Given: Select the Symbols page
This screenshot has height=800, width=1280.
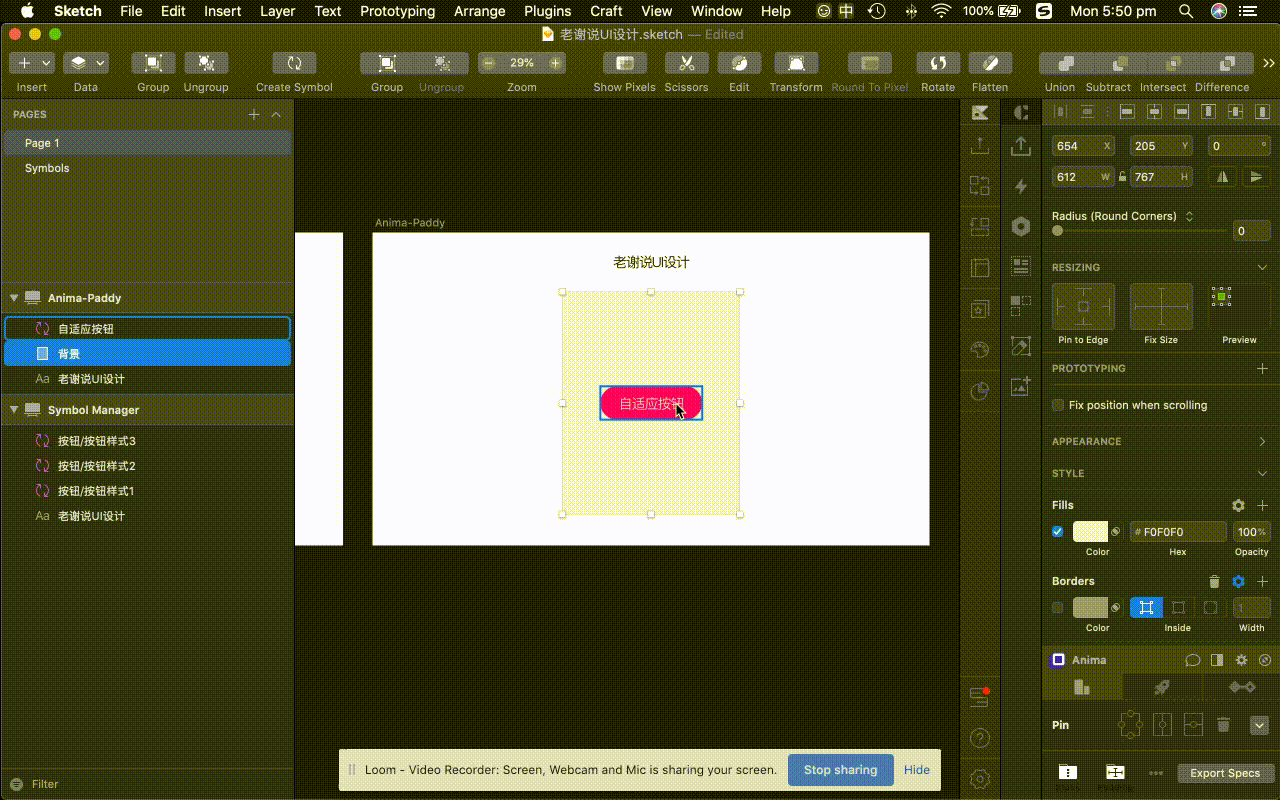Looking at the screenshot, I should click(x=47, y=168).
